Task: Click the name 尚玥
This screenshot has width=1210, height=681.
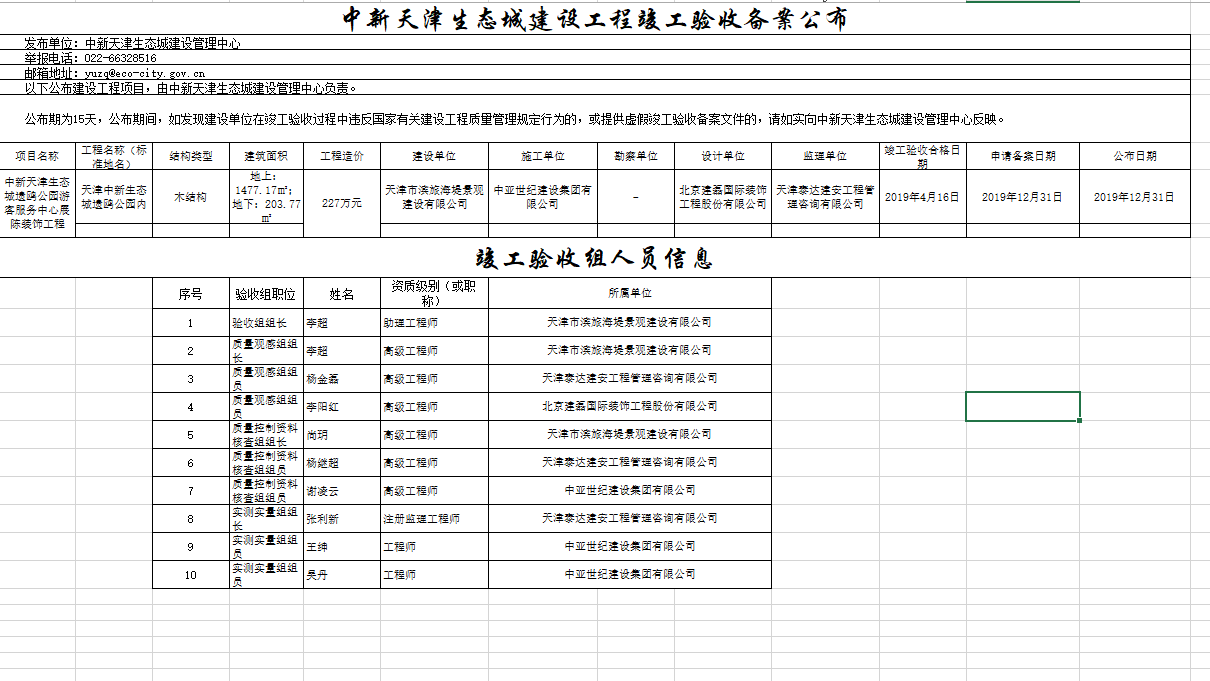Action: coord(342,435)
